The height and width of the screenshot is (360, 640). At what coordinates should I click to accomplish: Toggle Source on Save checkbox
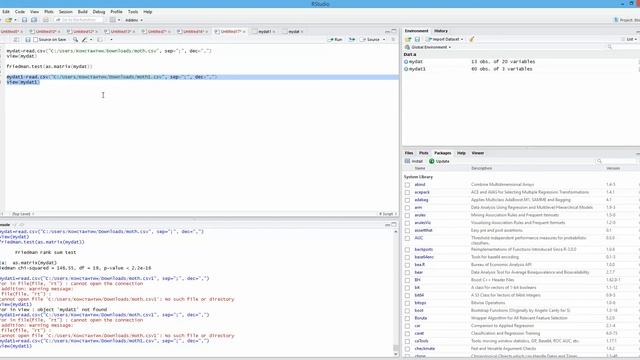[x=36, y=40]
